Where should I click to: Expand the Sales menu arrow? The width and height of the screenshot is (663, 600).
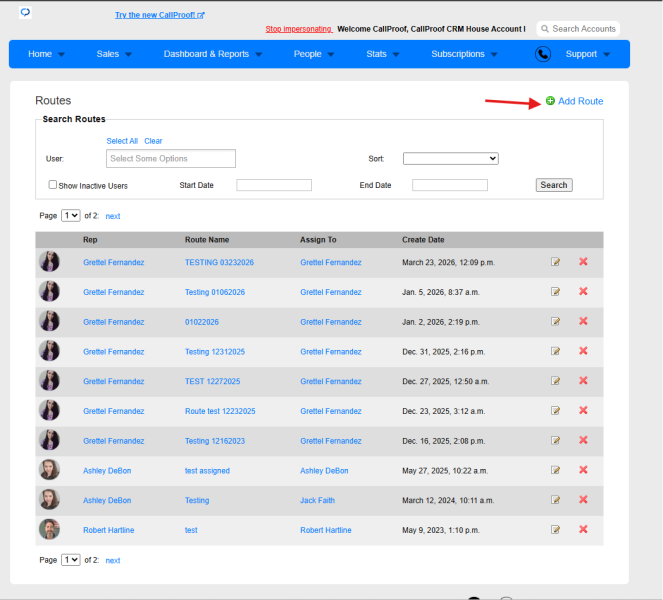pyautogui.click(x=129, y=55)
